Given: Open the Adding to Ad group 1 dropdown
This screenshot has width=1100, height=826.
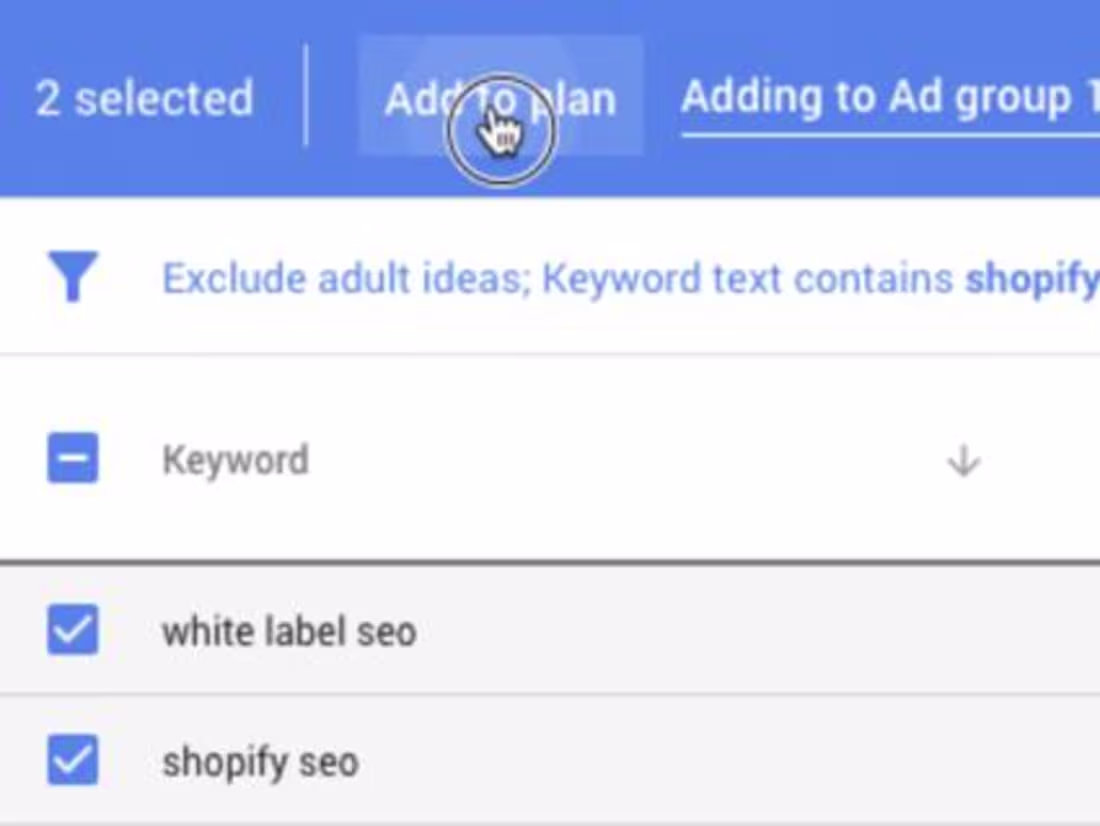Looking at the screenshot, I should [888, 97].
